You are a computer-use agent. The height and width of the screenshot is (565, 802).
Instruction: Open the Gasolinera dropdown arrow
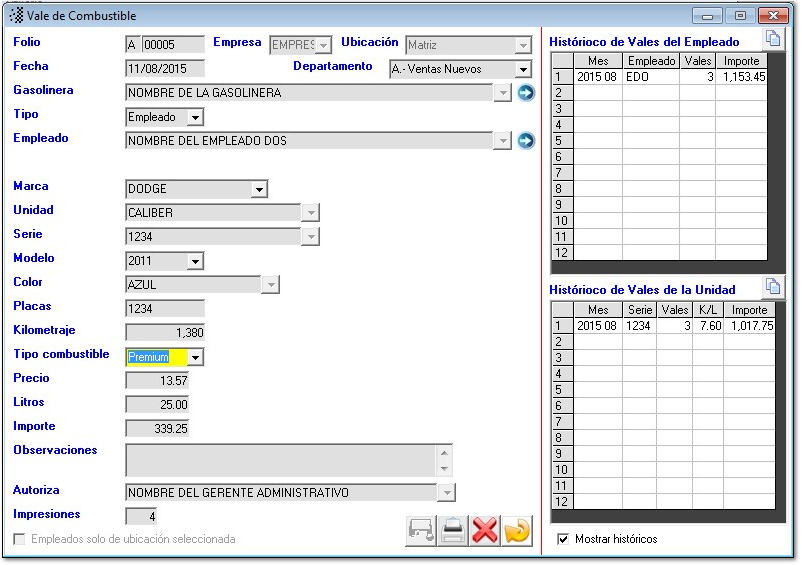503,93
